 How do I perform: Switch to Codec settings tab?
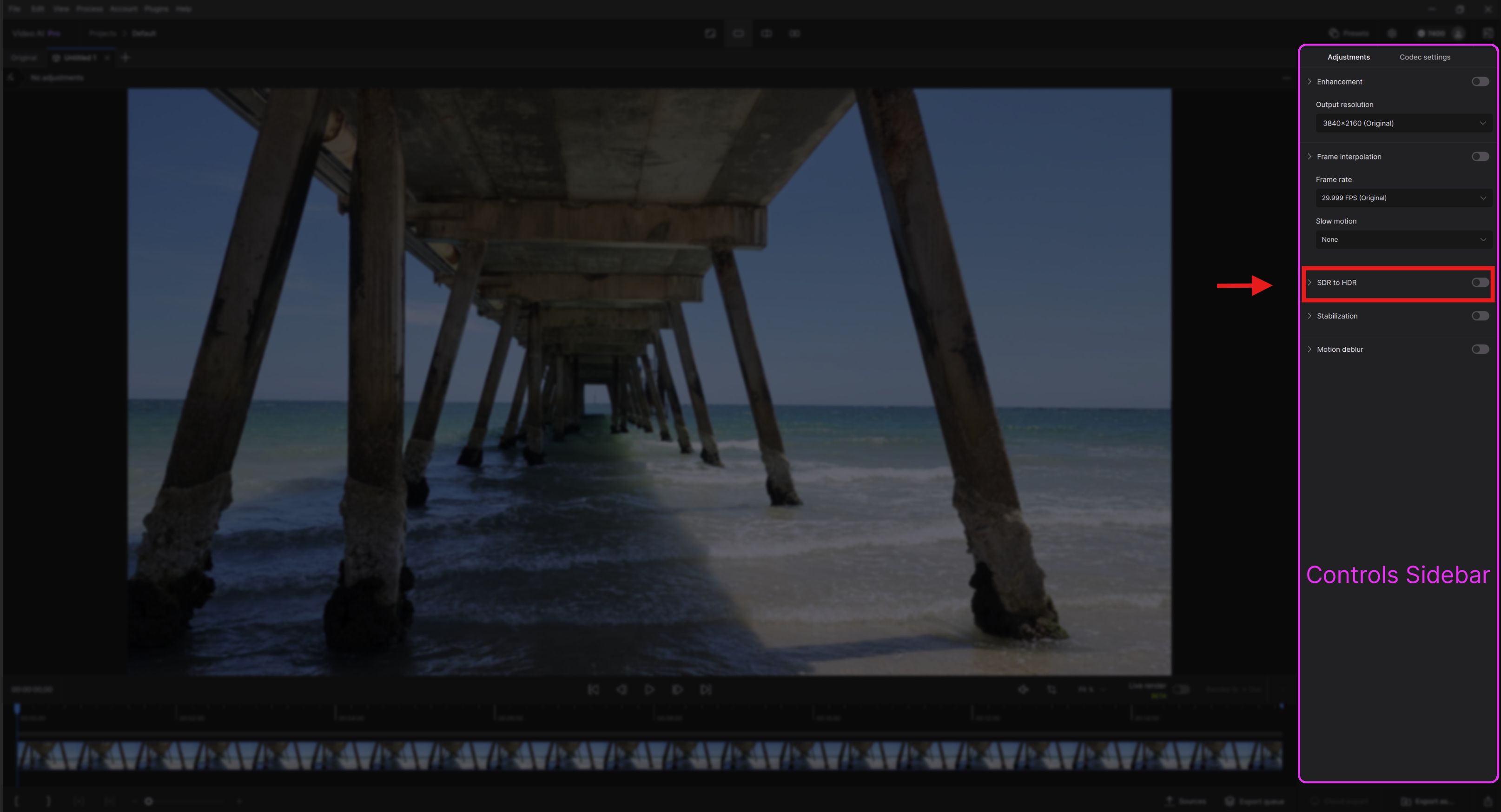(x=1425, y=57)
